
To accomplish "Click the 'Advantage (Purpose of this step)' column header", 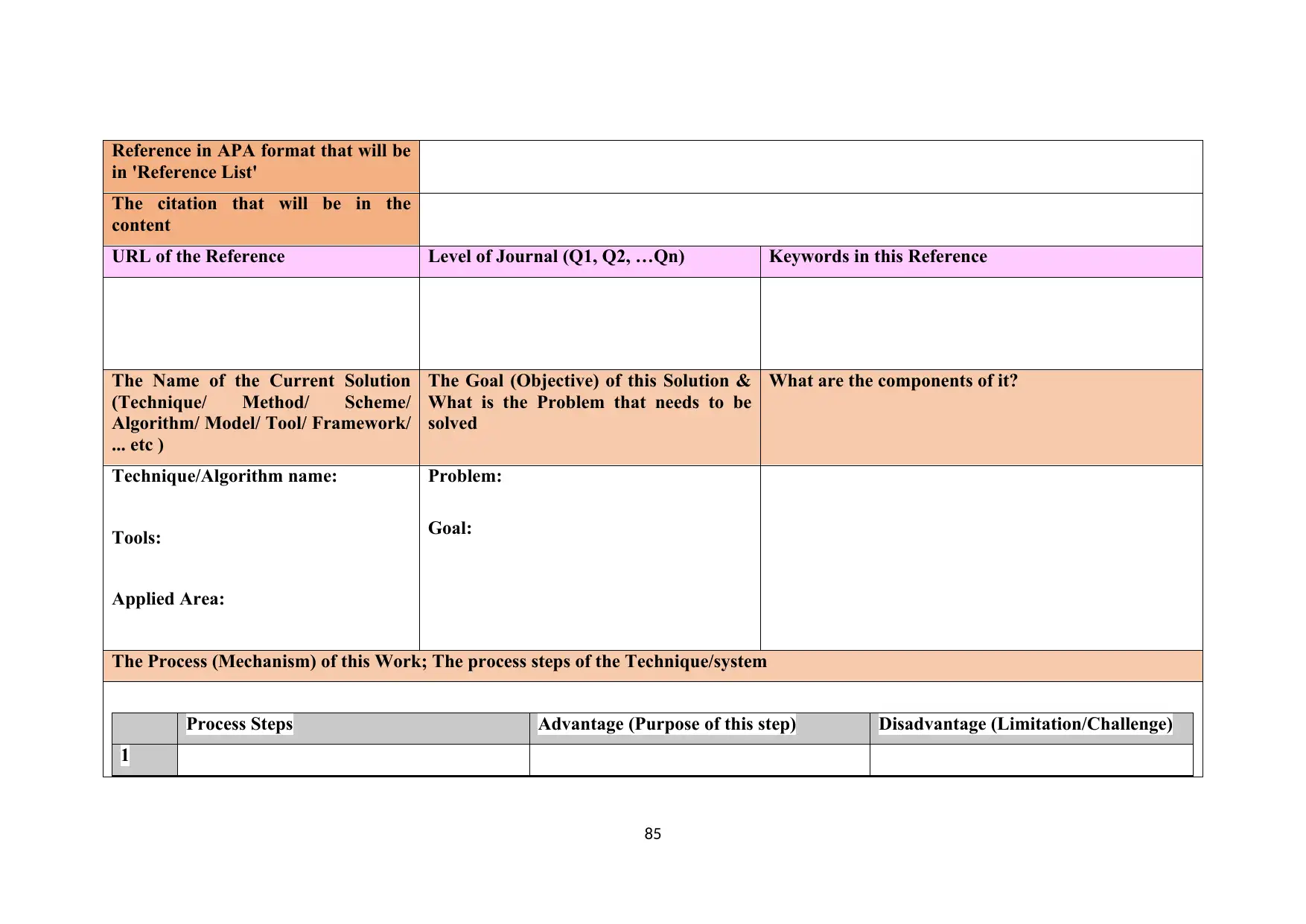I will [x=700, y=728].
